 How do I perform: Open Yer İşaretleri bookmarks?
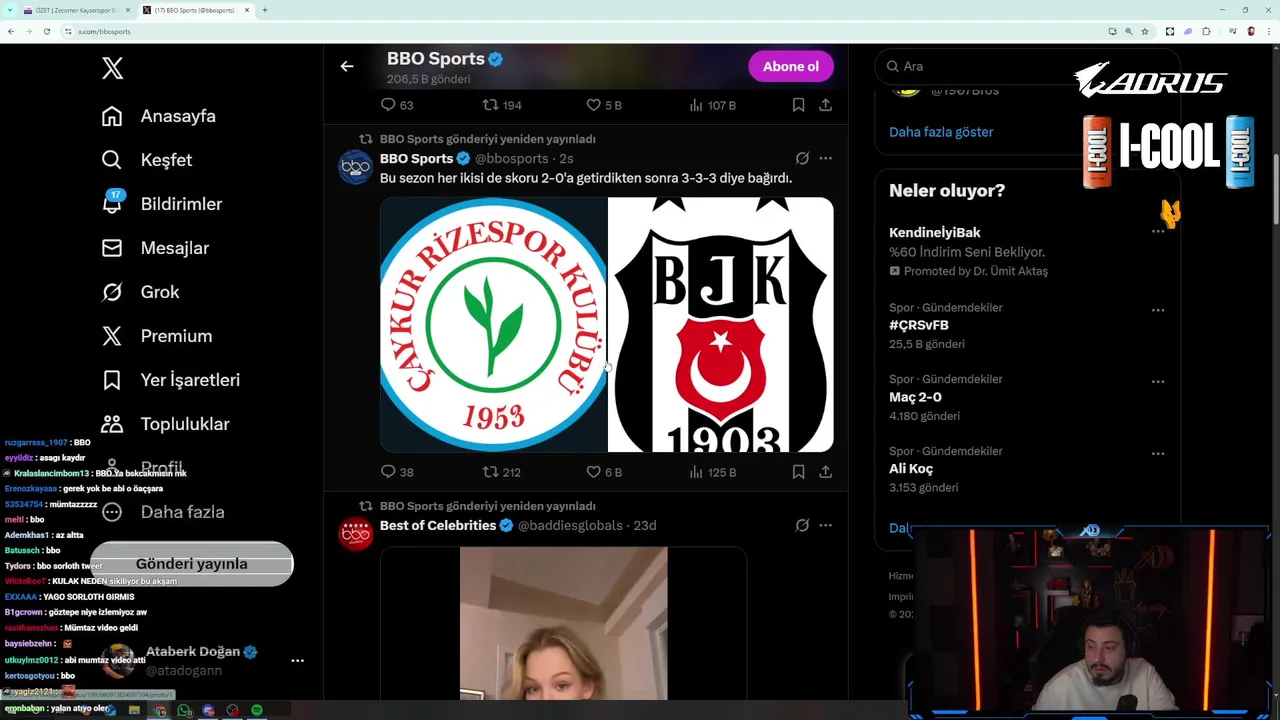pos(170,380)
